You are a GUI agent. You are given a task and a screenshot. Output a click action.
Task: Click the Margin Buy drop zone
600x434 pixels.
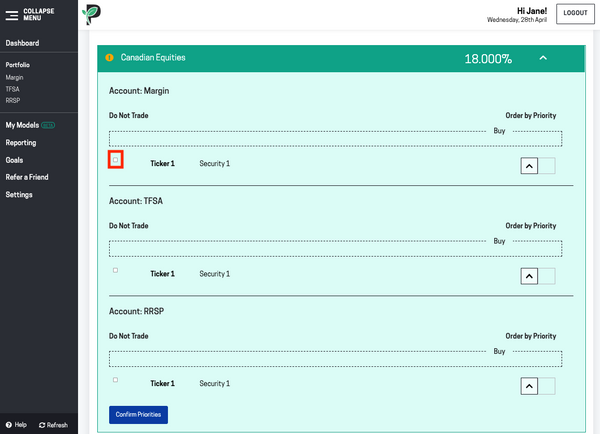coord(336,139)
